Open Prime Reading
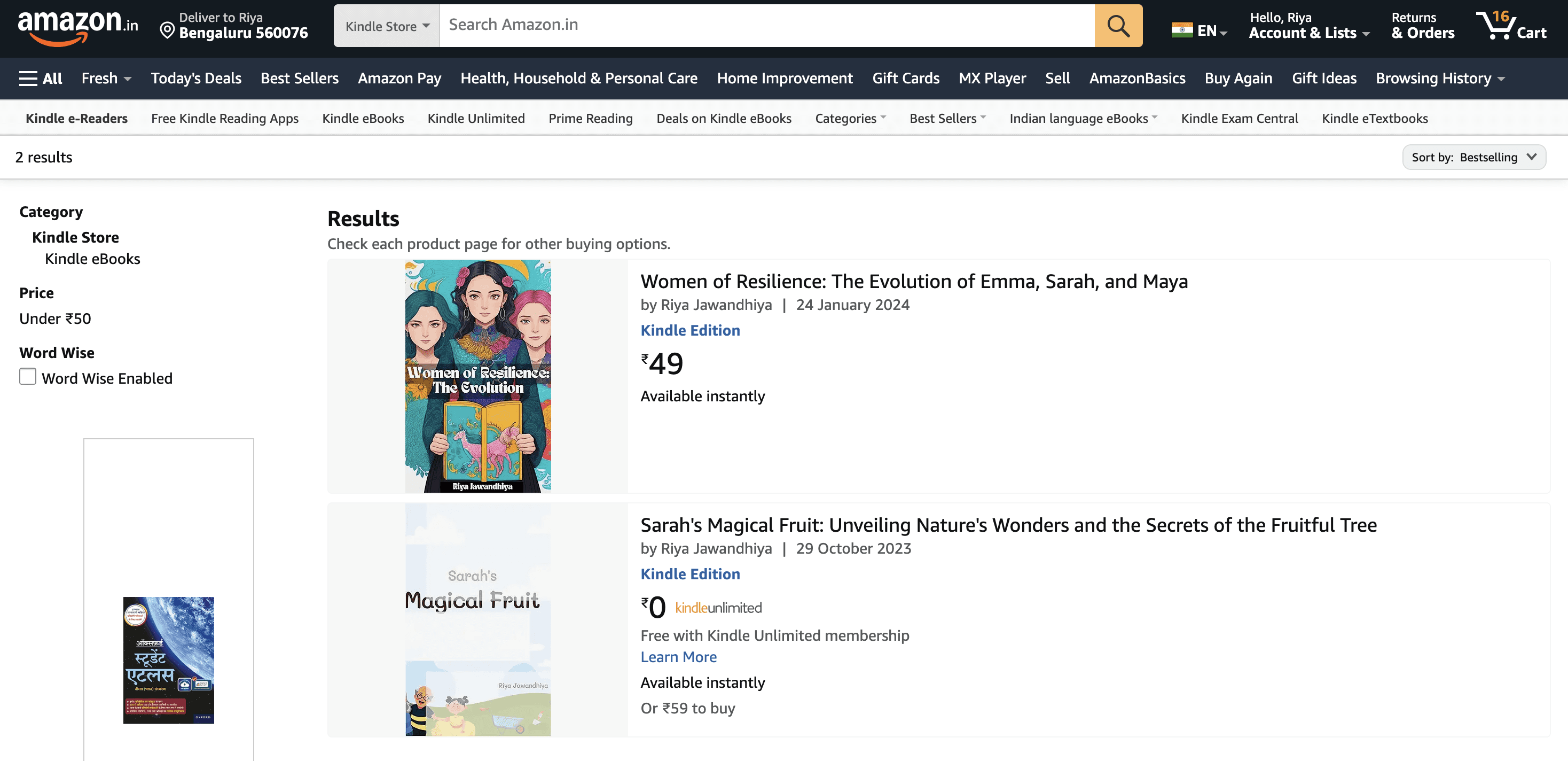Image resolution: width=1568 pixels, height=761 pixels. point(591,118)
